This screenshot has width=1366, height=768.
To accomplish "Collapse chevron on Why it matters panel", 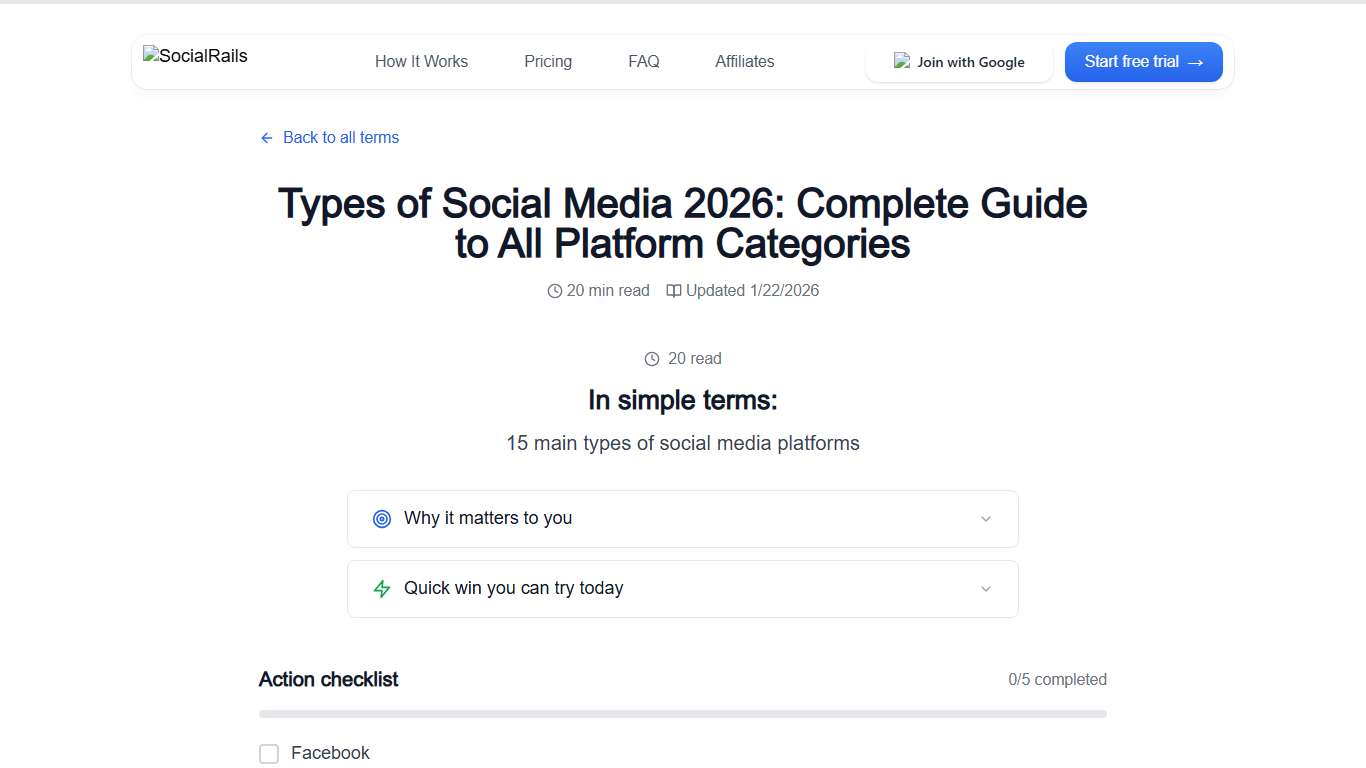I will [x=986, y=519].
